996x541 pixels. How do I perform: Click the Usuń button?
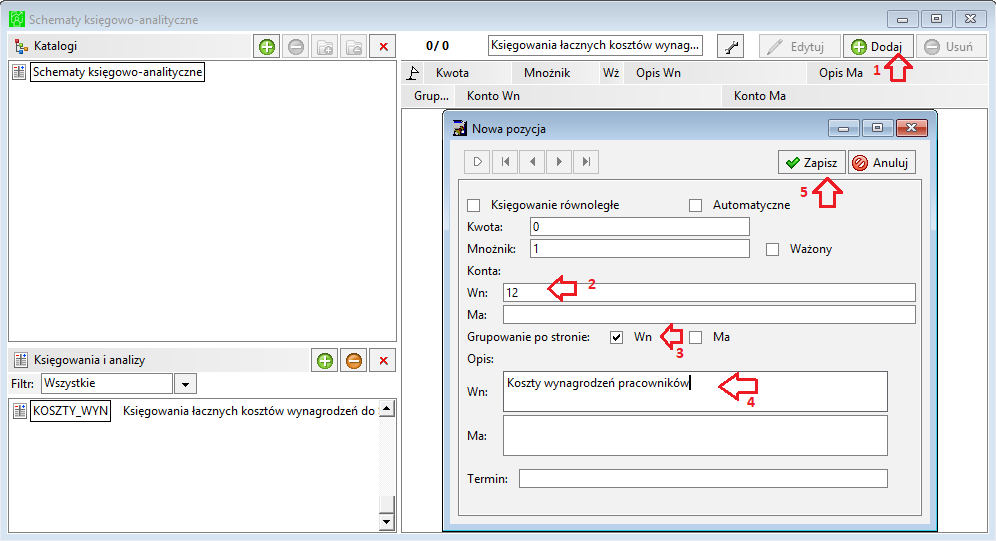[x=951, y=46]
